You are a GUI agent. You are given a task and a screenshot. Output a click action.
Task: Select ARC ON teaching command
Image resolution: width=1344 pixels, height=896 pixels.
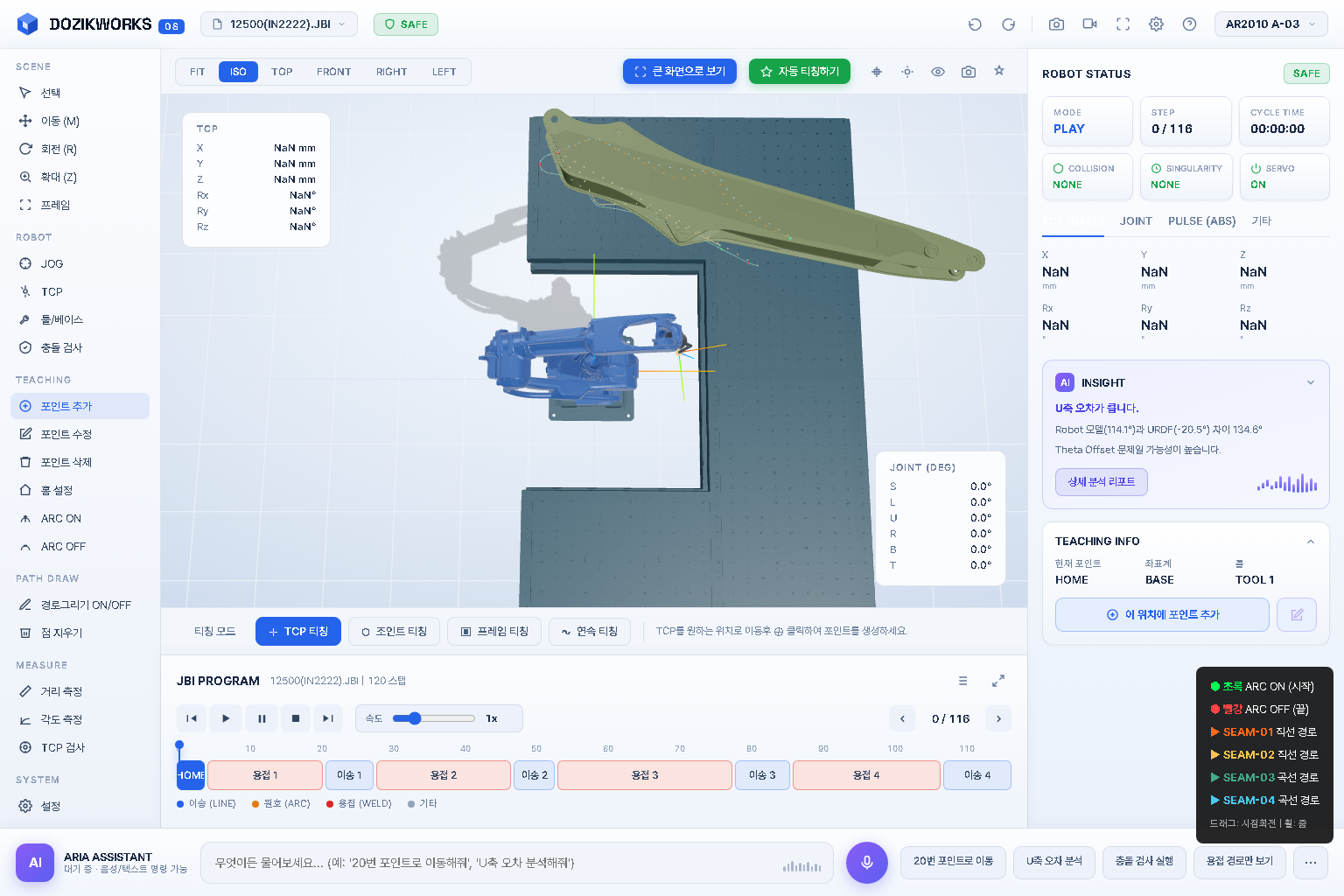(80, 518)
